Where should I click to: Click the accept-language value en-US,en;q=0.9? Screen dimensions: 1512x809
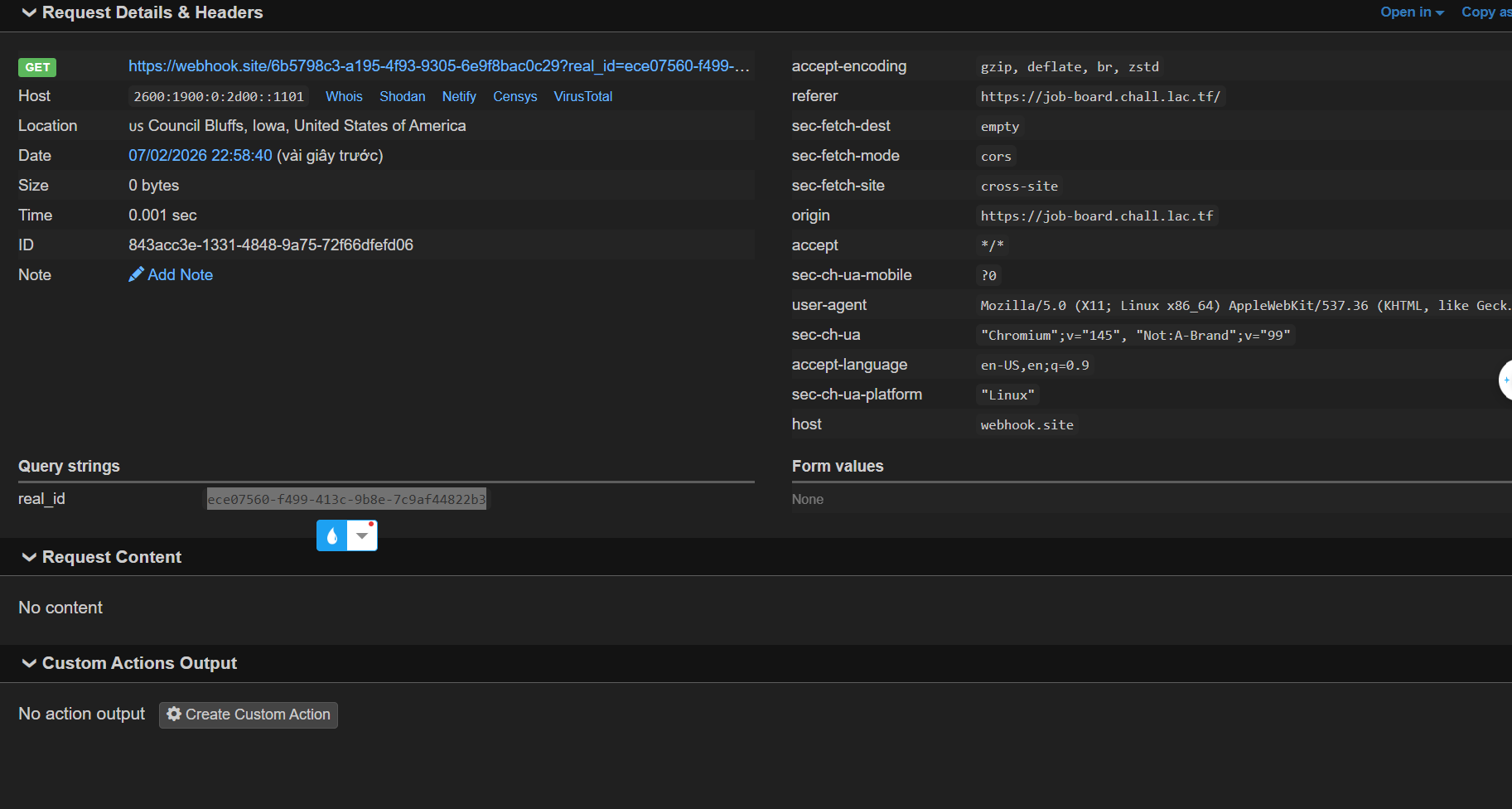1035,365
